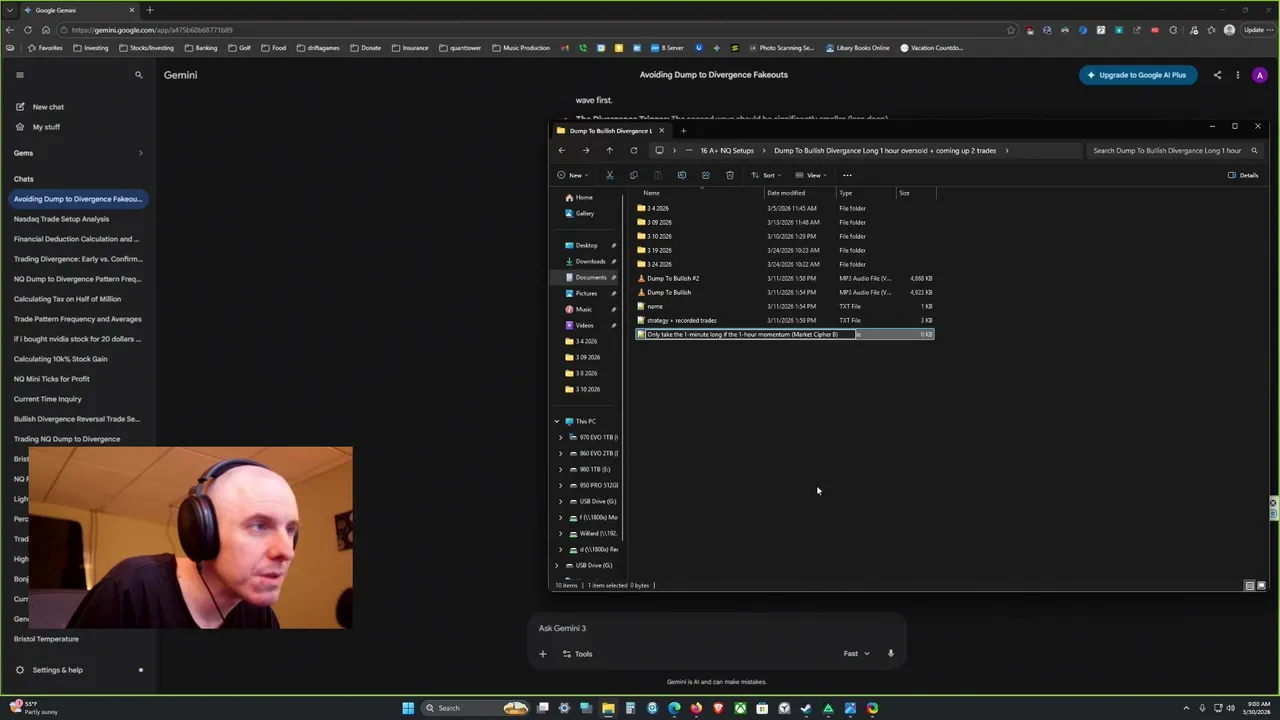Open Explorer See more three-dot menu
The width and height of the screenshot is (1280, 720).
pos(847,175)
